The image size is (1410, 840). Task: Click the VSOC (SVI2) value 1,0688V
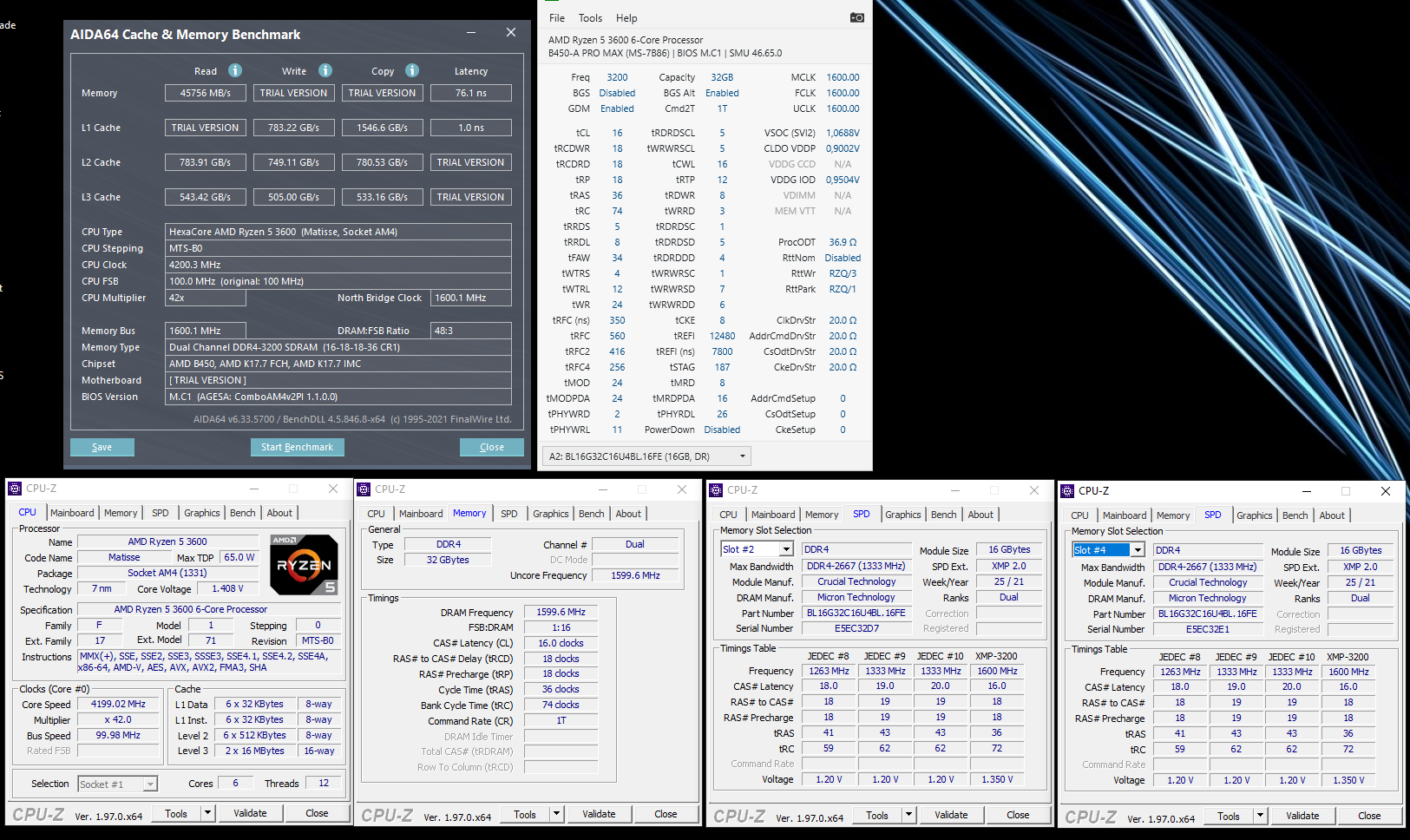coord(843,133)
